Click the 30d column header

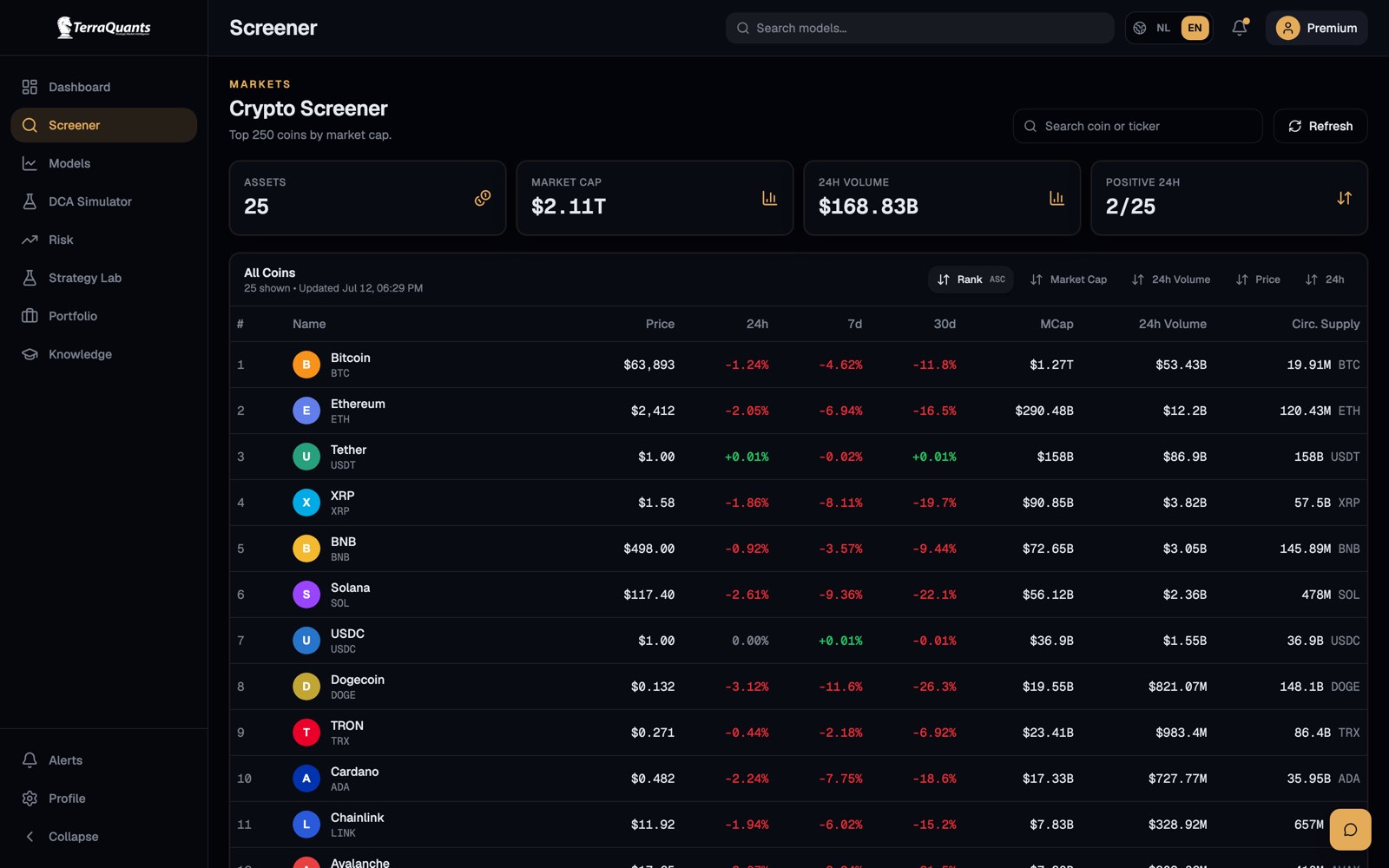945,324
